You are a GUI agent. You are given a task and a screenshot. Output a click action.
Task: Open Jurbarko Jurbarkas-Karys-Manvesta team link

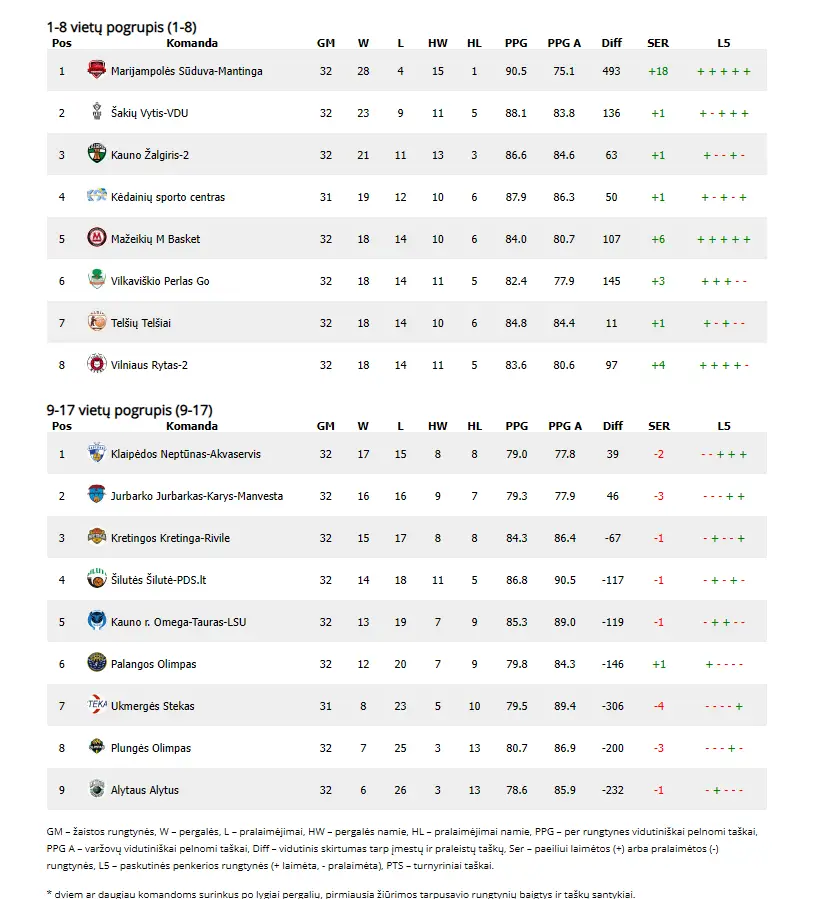click(197, 496)
